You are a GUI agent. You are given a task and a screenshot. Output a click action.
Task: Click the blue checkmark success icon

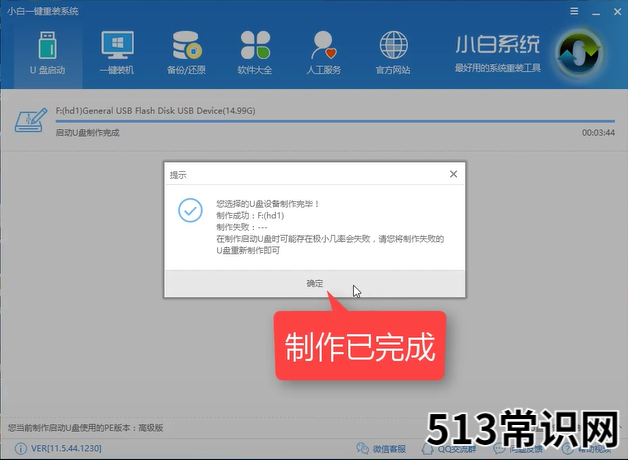(190, 210)
